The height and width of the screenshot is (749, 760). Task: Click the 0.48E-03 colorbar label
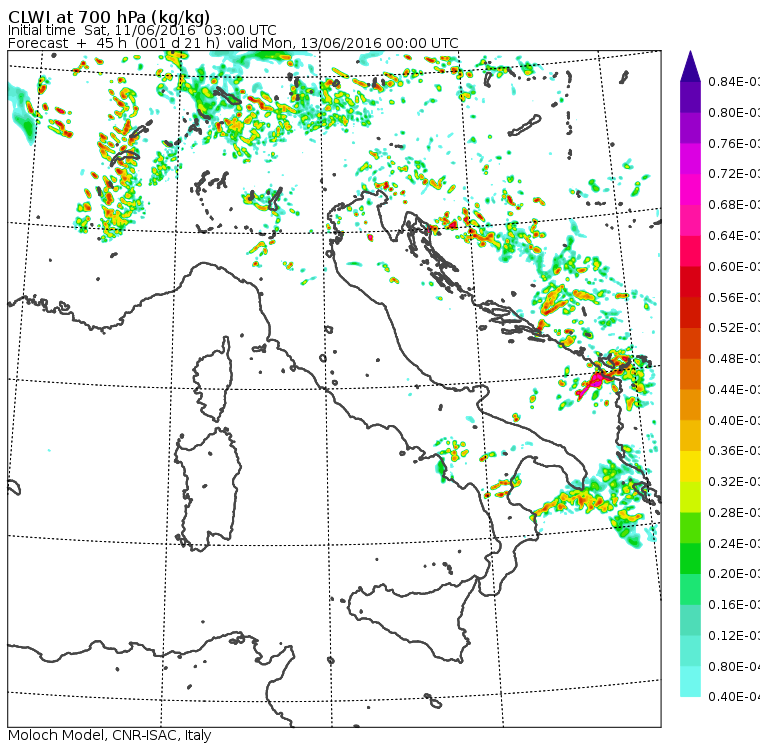point(734,359)
